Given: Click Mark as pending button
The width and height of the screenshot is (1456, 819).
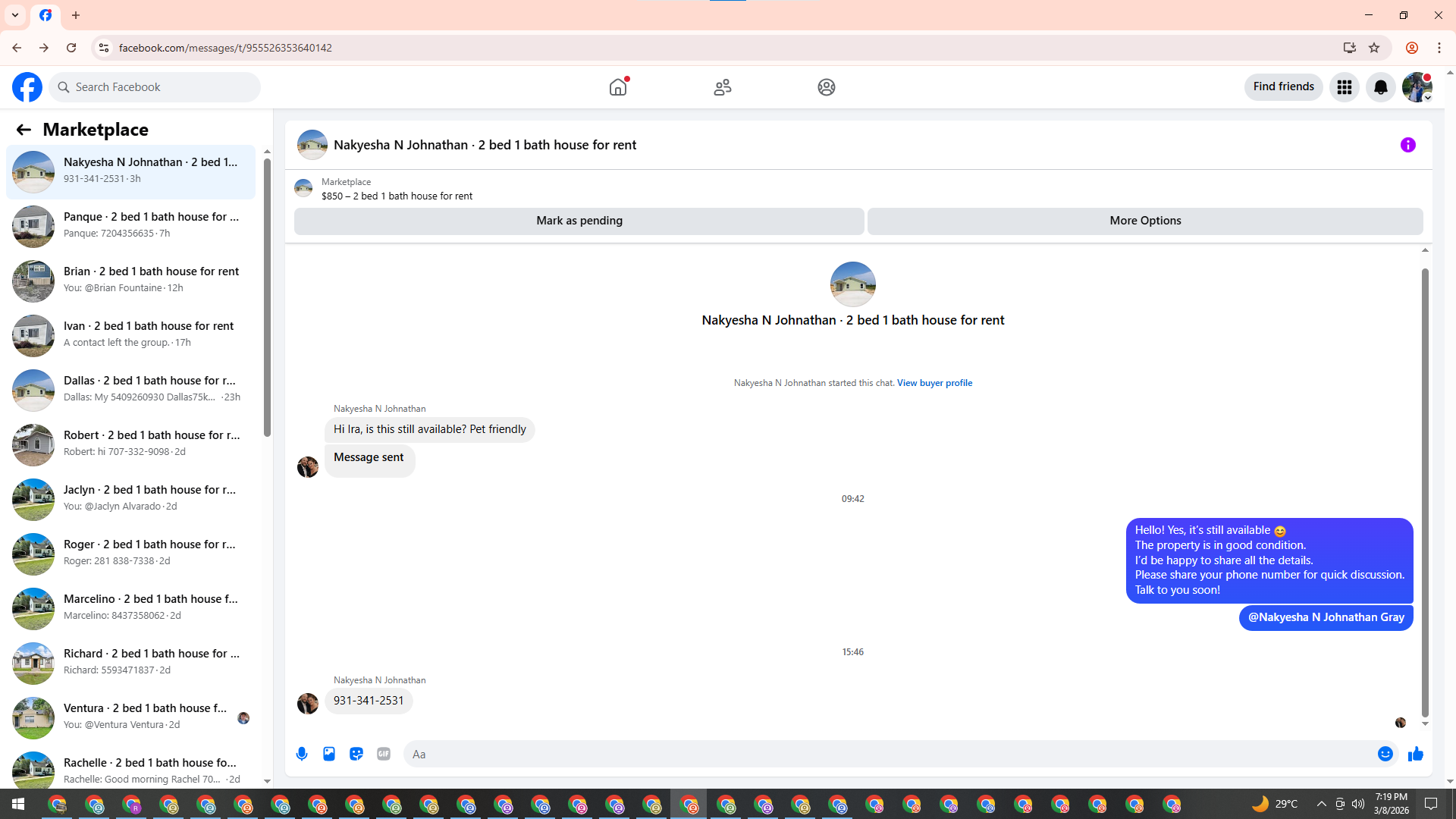Looking at the screenshot, I should 579,221.
